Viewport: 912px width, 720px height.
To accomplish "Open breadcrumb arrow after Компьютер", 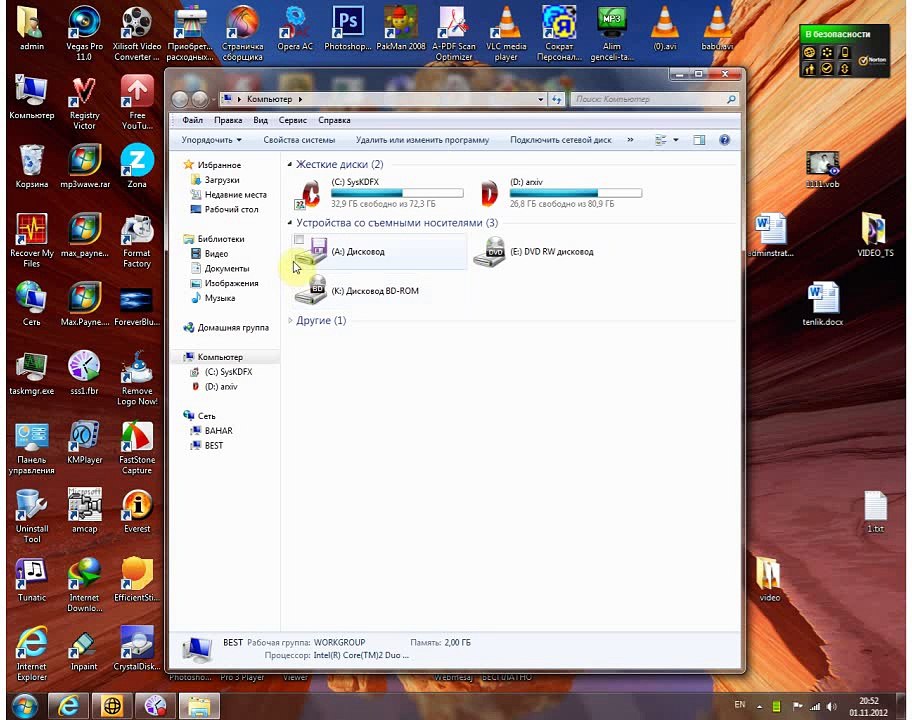I will tap(300, 99).
